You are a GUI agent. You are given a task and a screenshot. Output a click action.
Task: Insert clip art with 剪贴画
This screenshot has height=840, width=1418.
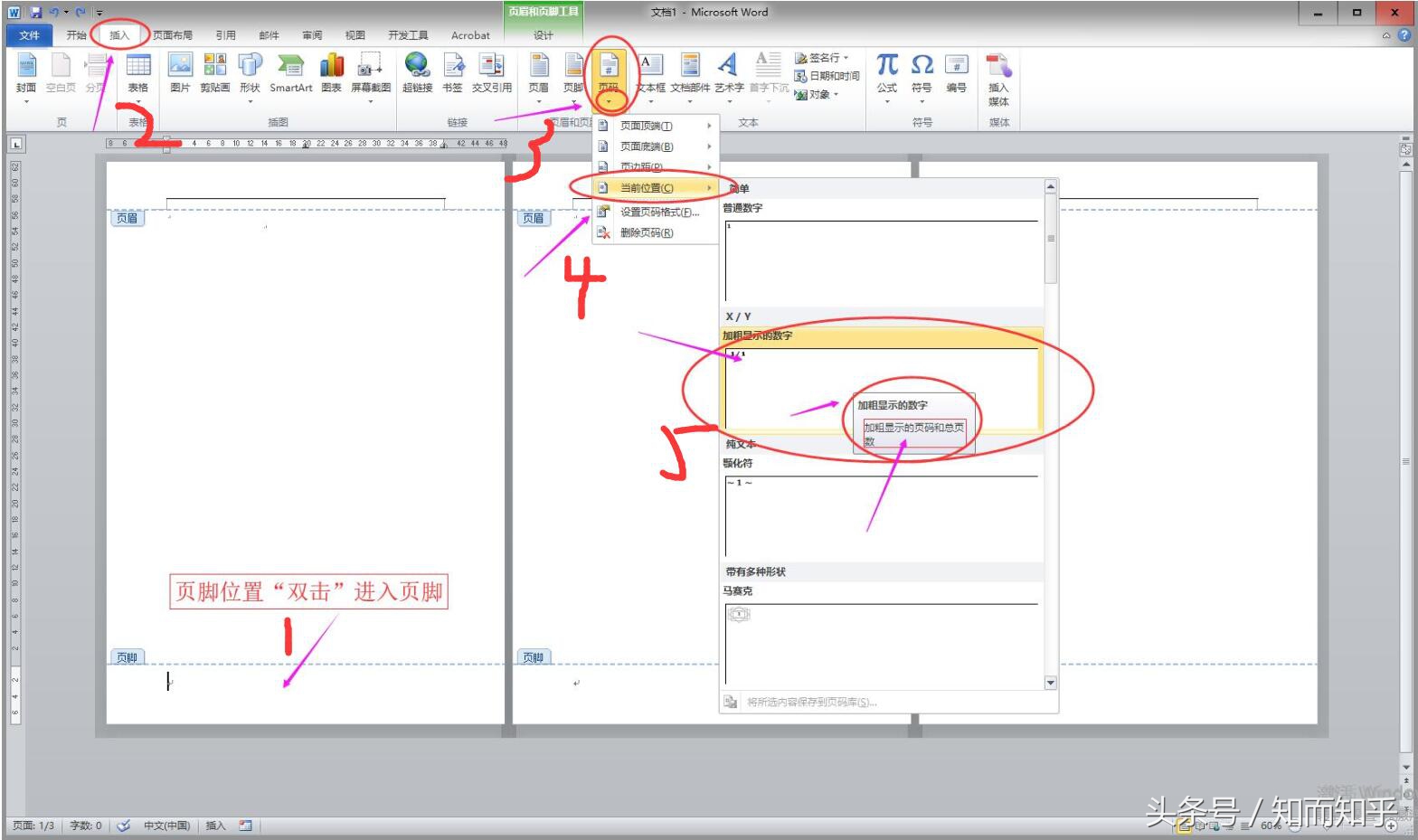pyautogui.click(x=214, y=74)
